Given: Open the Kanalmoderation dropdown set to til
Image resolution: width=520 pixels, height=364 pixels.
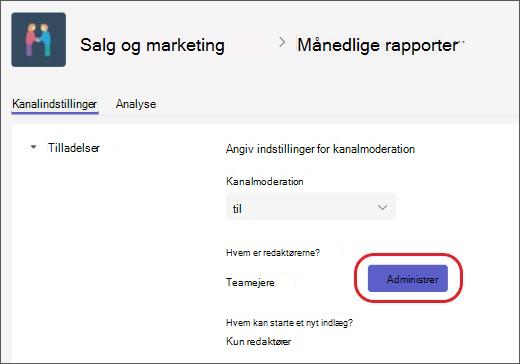Looking at the screenshot, I should (x=311, y=207).
